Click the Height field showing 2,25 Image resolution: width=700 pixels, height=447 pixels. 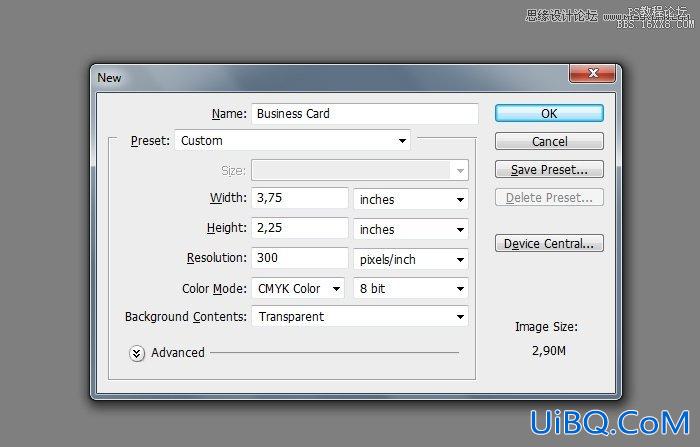[300, 228]
